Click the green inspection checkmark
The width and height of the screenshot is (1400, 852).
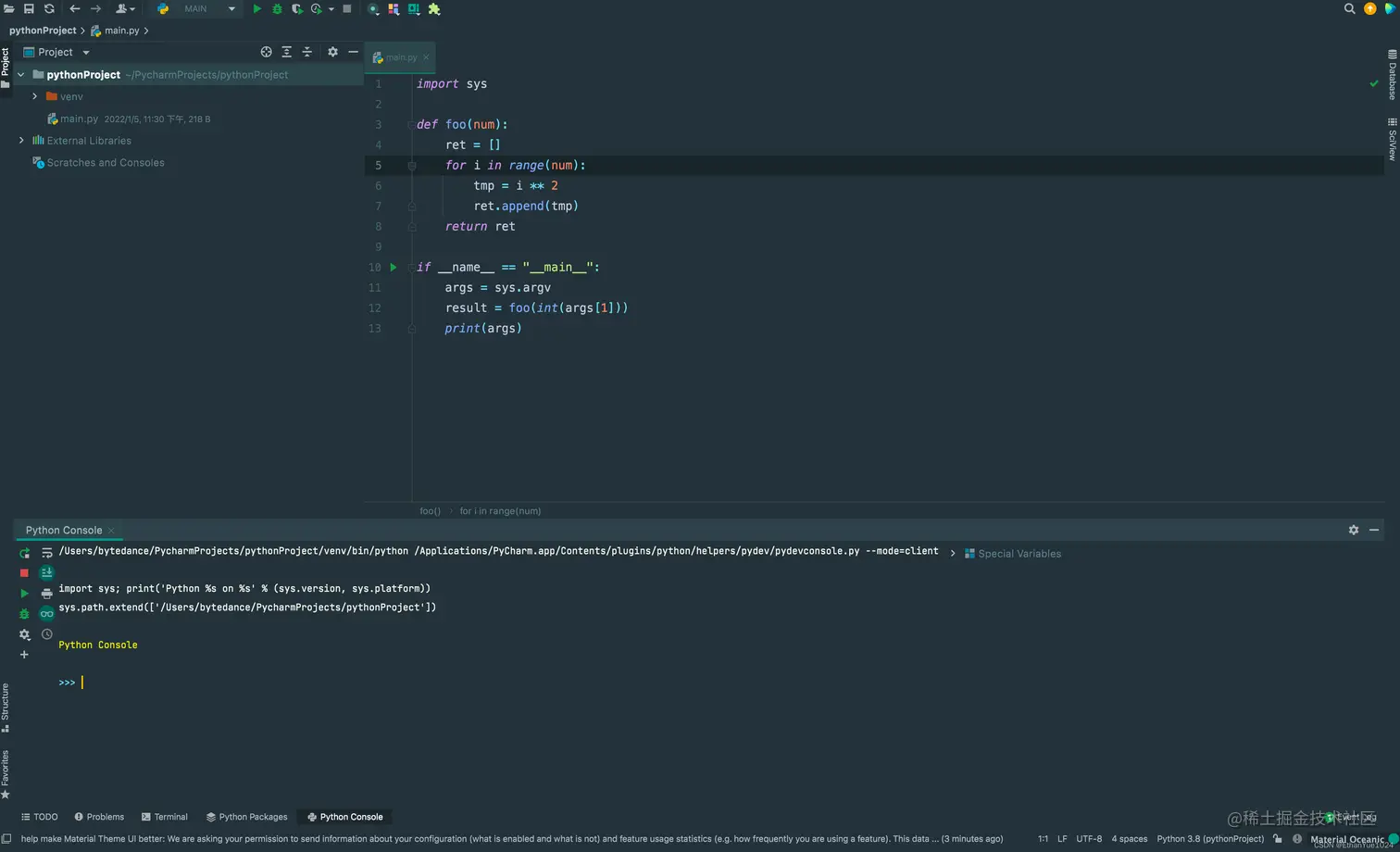[x=1374, y=83]
